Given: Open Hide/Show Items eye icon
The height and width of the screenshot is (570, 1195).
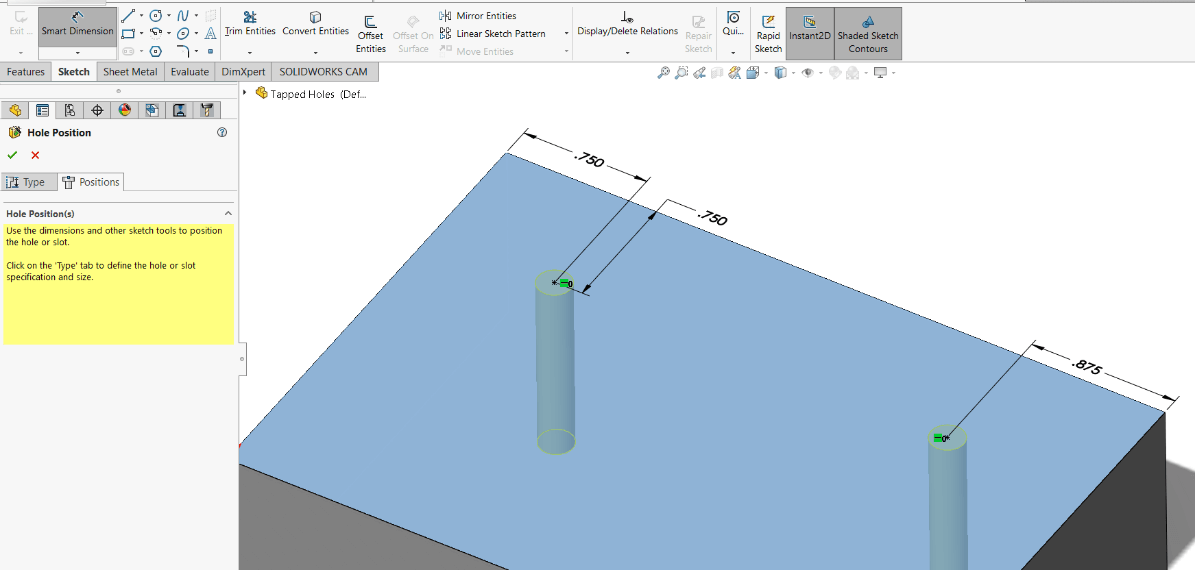Looking at the screenshot, I should click(806, 72).
